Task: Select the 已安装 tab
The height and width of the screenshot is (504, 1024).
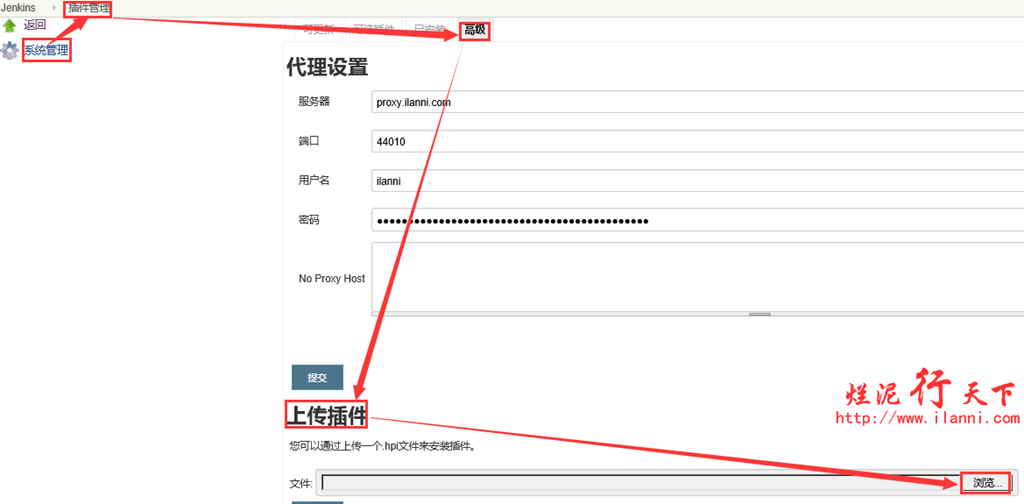Action: 429,30
